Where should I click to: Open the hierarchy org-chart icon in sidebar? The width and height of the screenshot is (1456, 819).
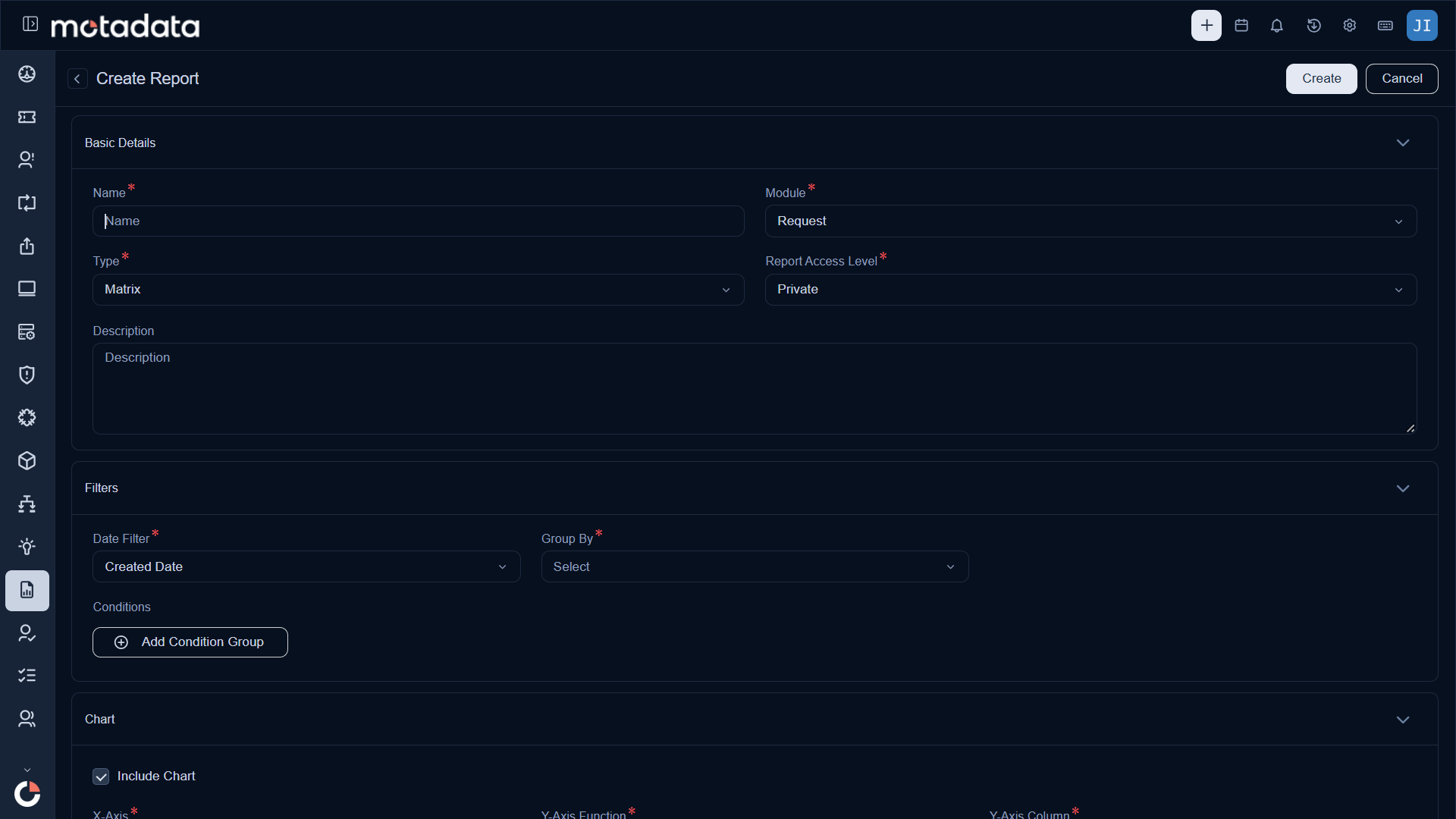pyautogui.click(x=27, y=504)
